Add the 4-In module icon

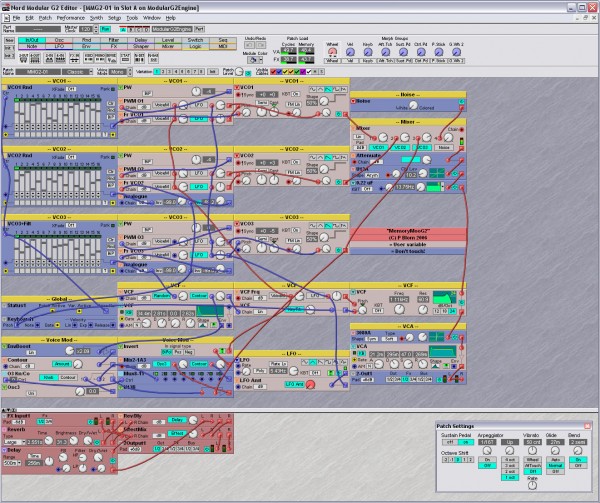(60, 58)
